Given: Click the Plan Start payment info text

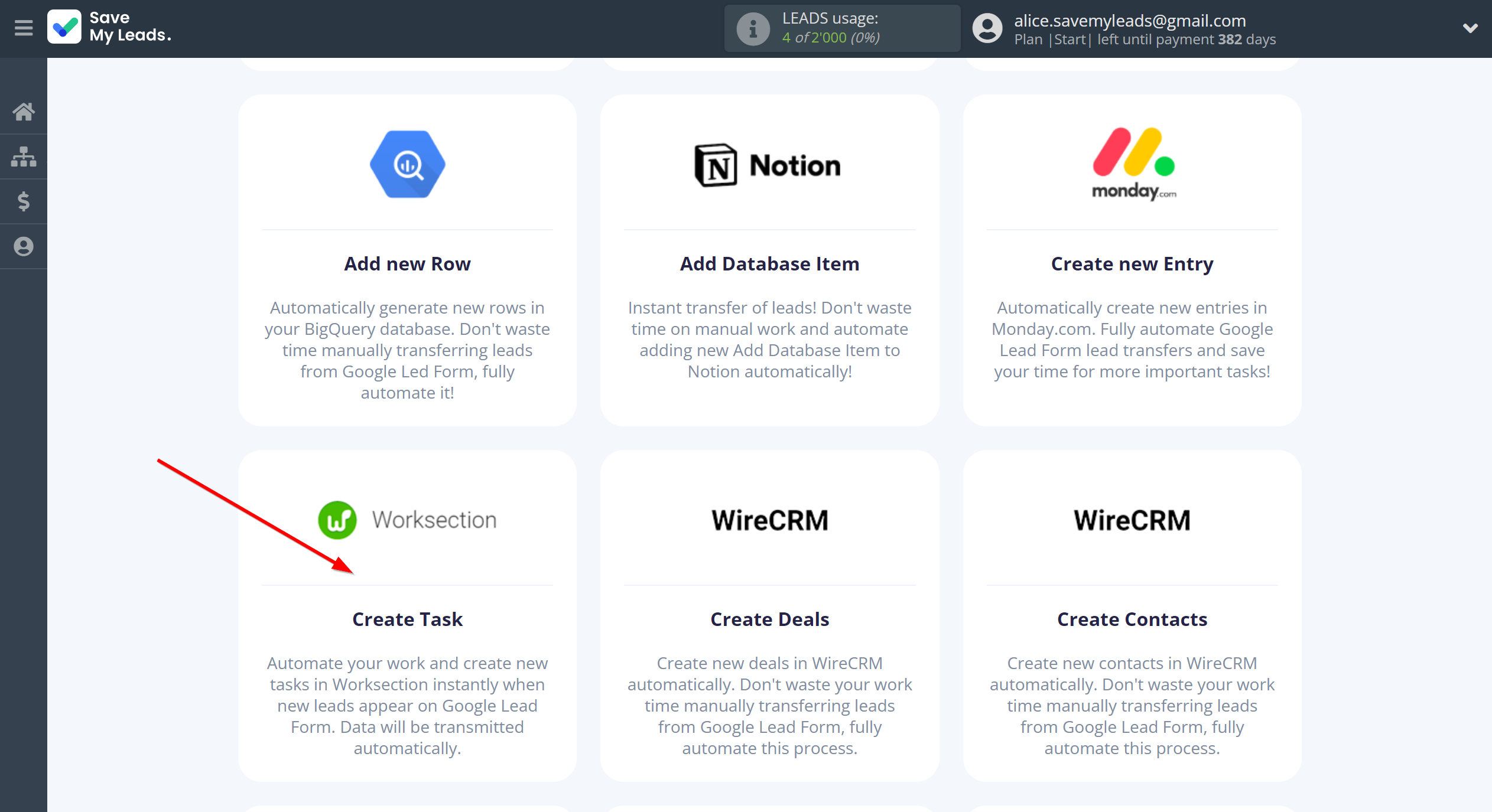Looking at the screenshot, I should [1145, 40].
